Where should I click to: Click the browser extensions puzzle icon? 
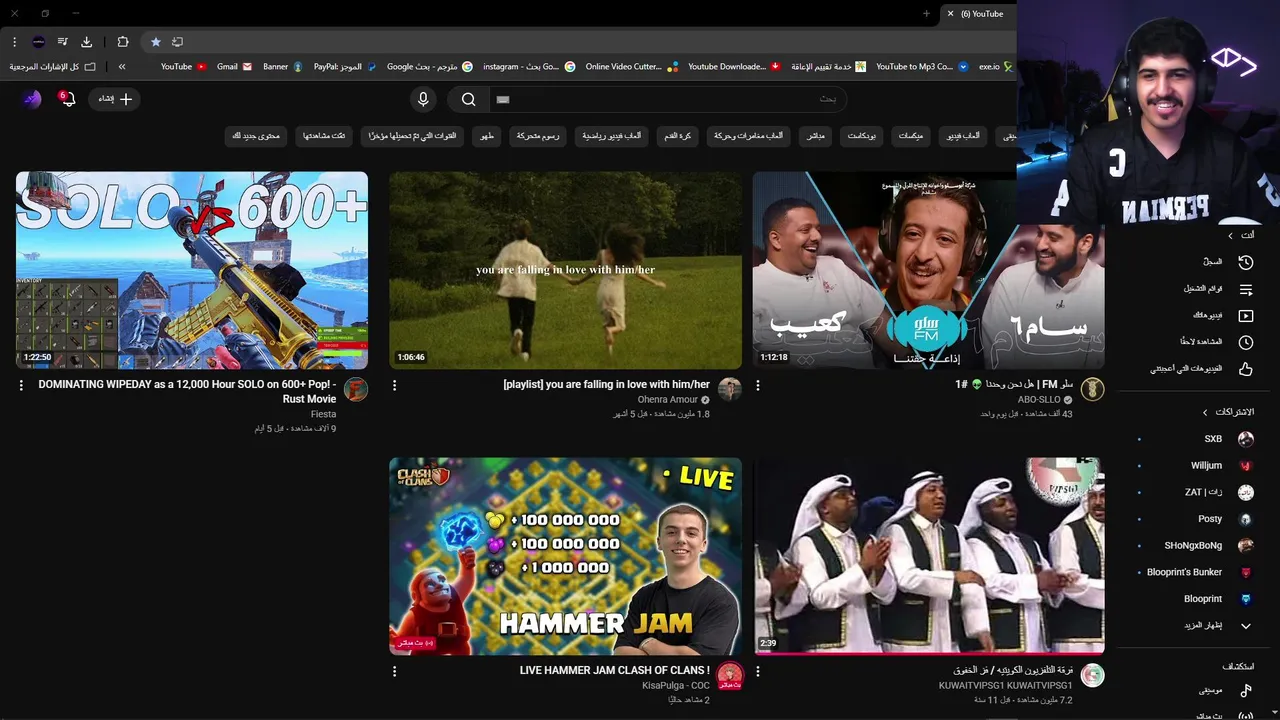tap(123, 42)
